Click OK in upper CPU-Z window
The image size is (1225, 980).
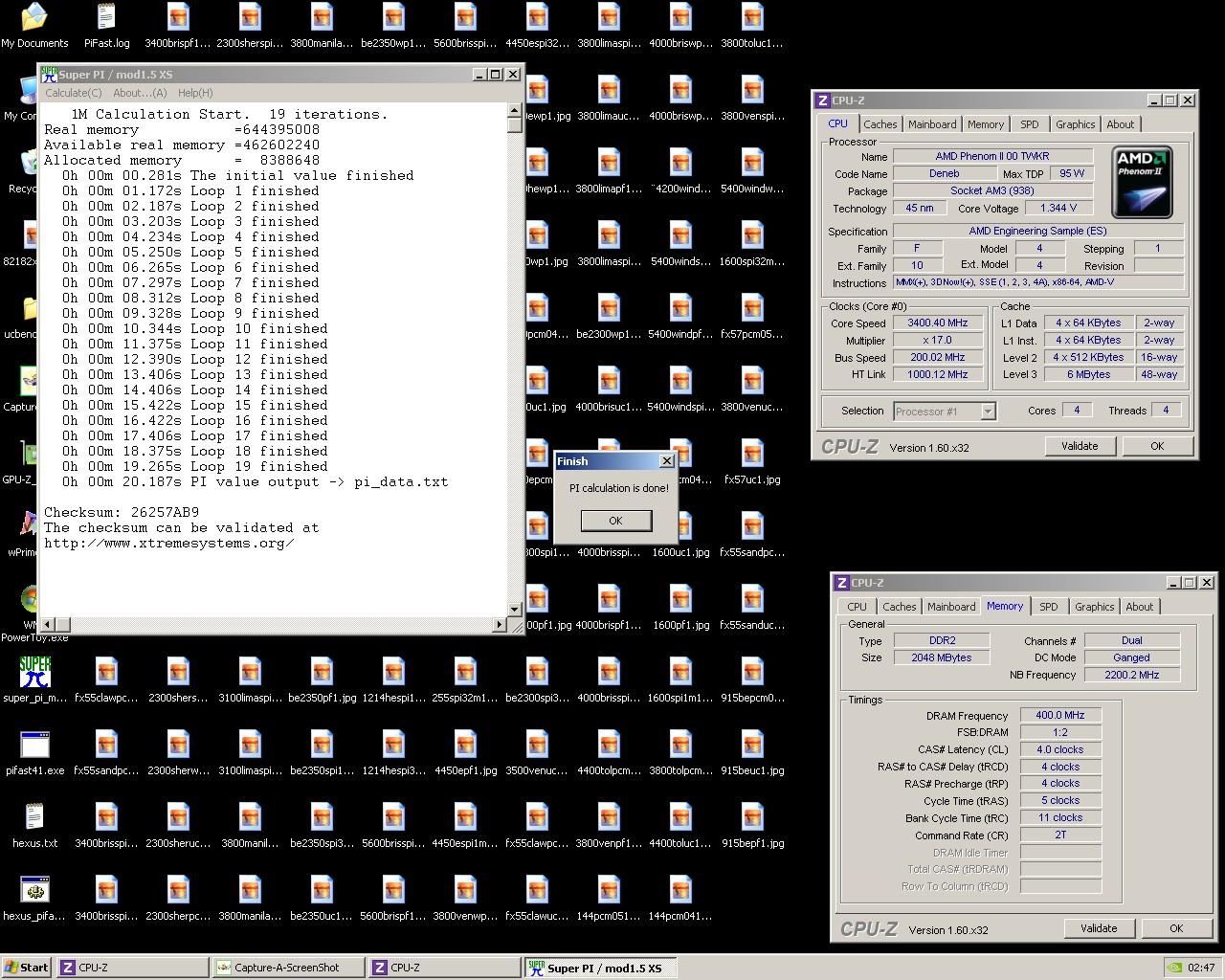(x=1157, y=446)
